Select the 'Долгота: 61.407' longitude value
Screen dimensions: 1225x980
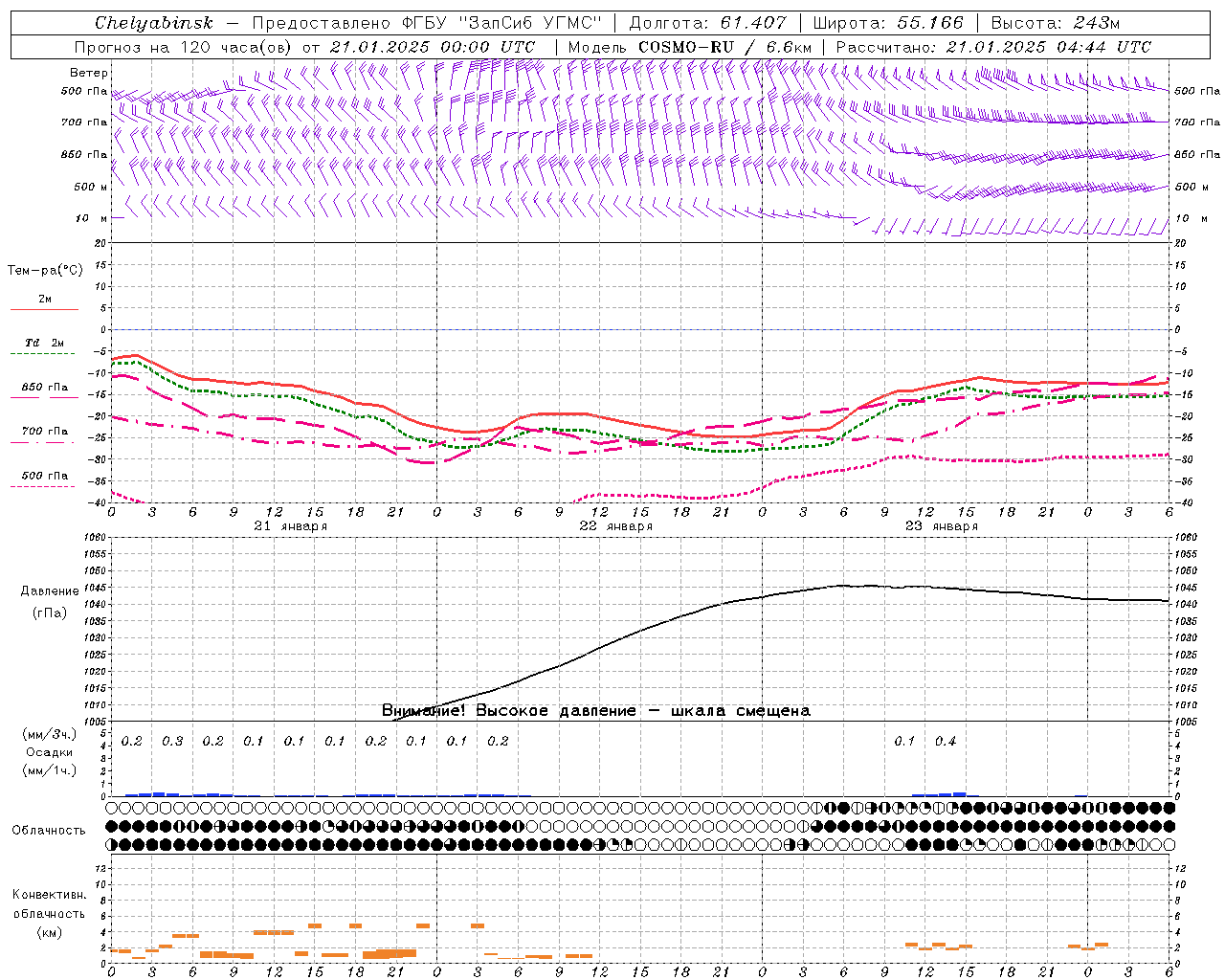click(707, 23)
